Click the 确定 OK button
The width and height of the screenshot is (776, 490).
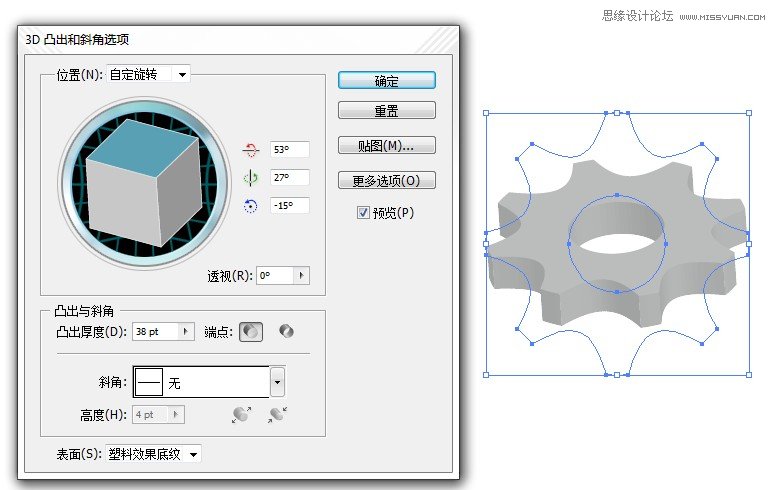coord(387,81)
